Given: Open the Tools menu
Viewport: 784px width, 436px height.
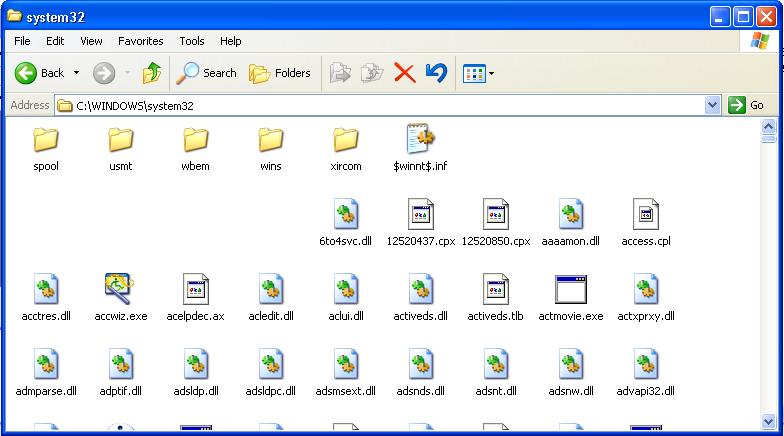Looking at the screenshot, I should [x=192, y=41].
